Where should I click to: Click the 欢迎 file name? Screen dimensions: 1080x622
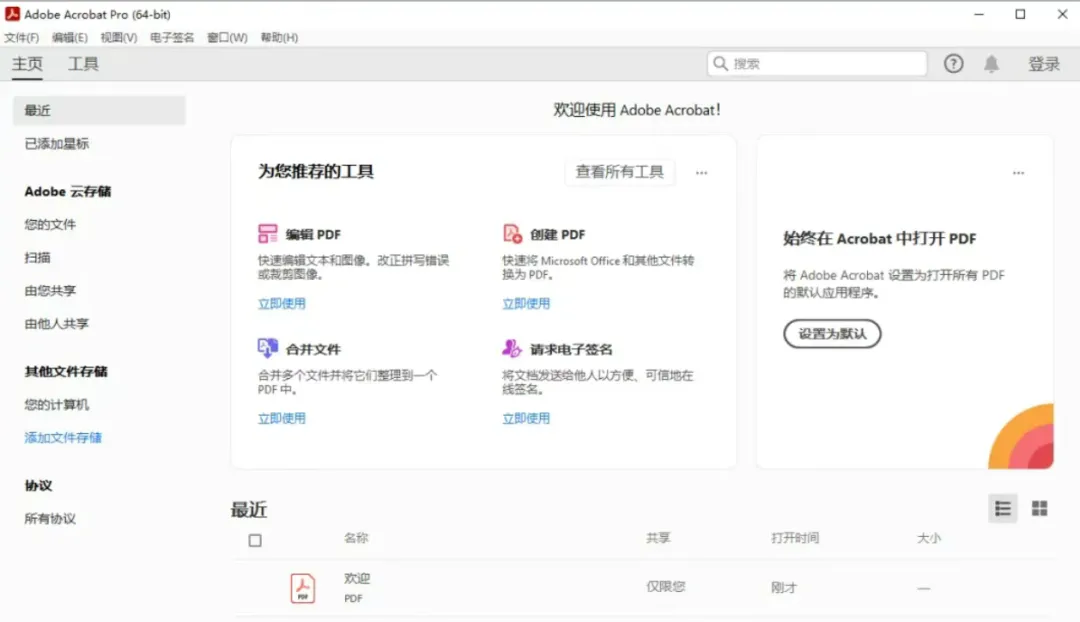[357, 579]
